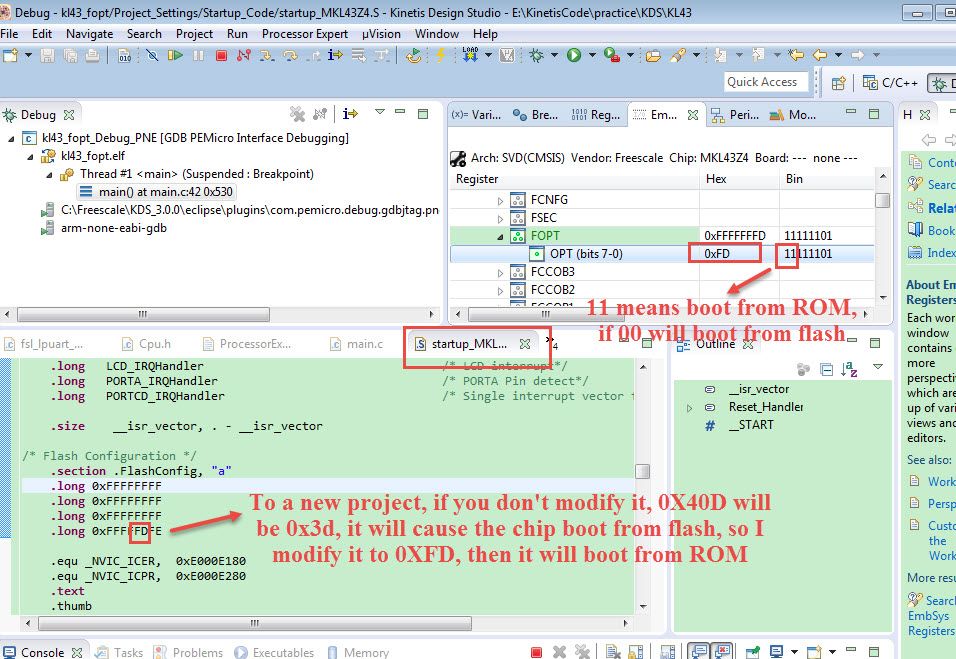Select main() at main.c:42 stack frame
The height and width of the screenshot is (659, 956).
pos(156,192)
